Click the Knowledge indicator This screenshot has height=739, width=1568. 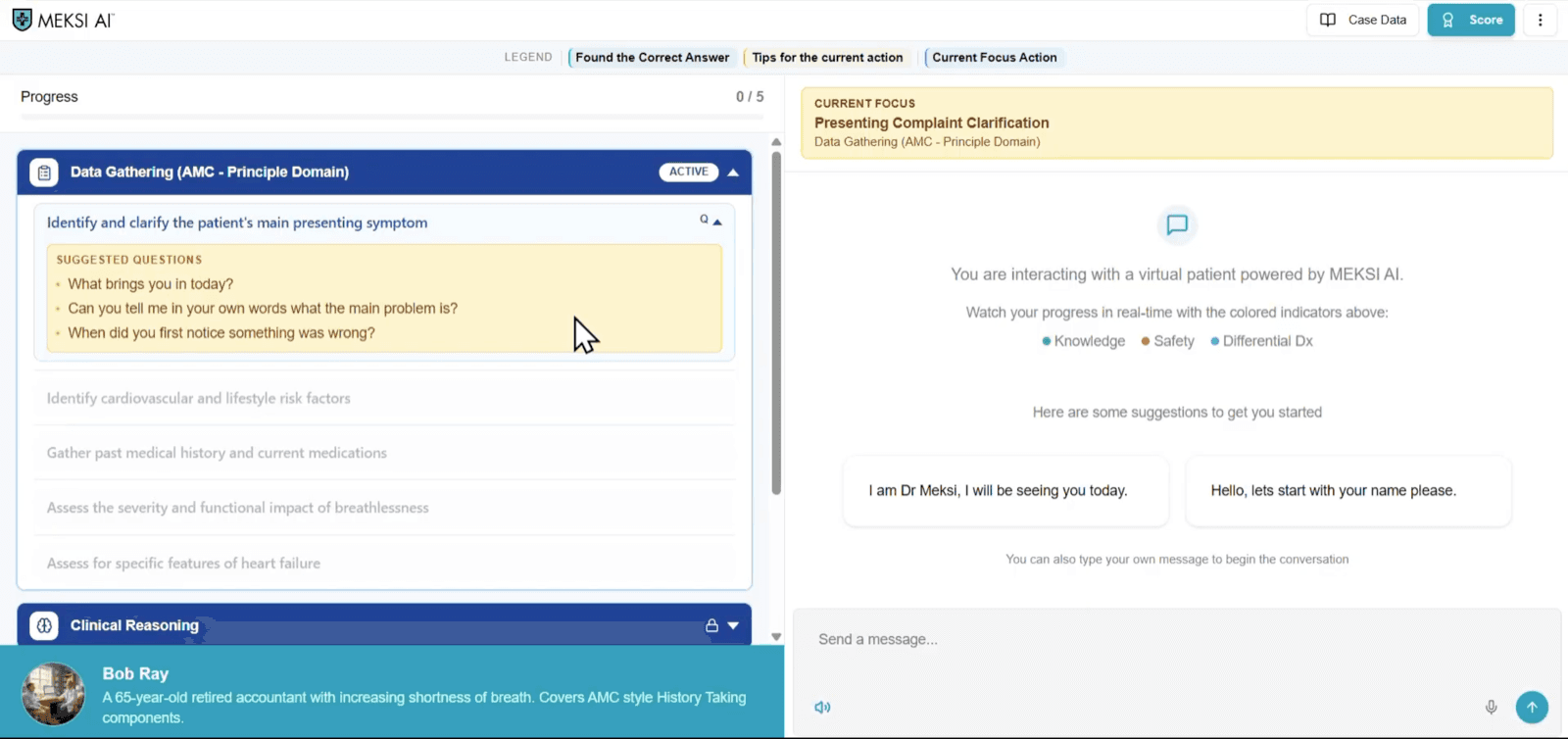(1084, 341)
